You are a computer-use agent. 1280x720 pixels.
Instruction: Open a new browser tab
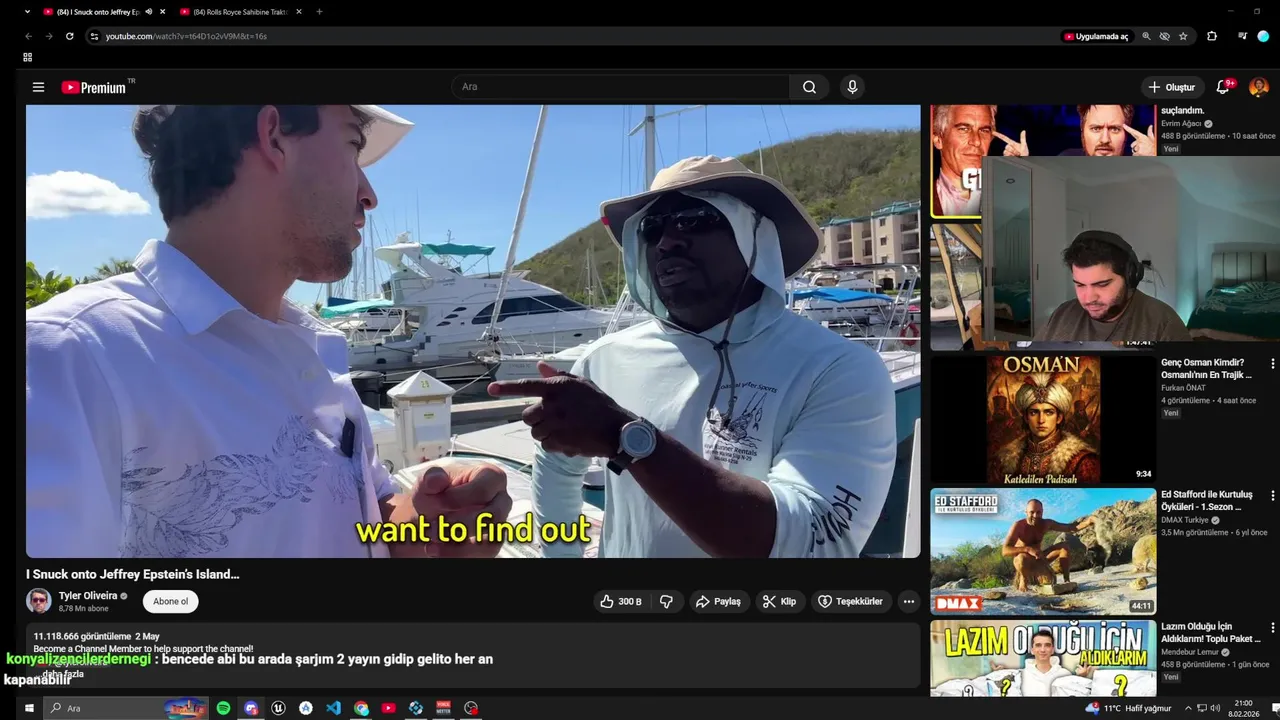tap(319, 12)
